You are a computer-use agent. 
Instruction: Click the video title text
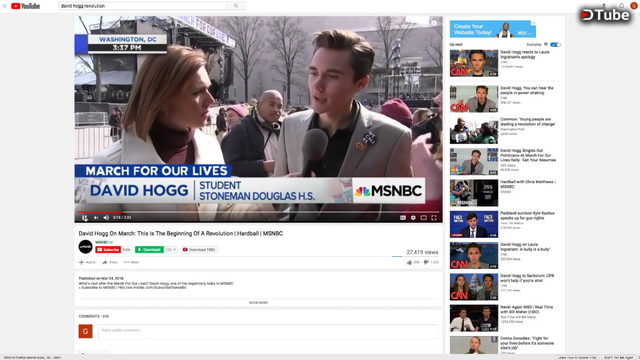[181, 233]
